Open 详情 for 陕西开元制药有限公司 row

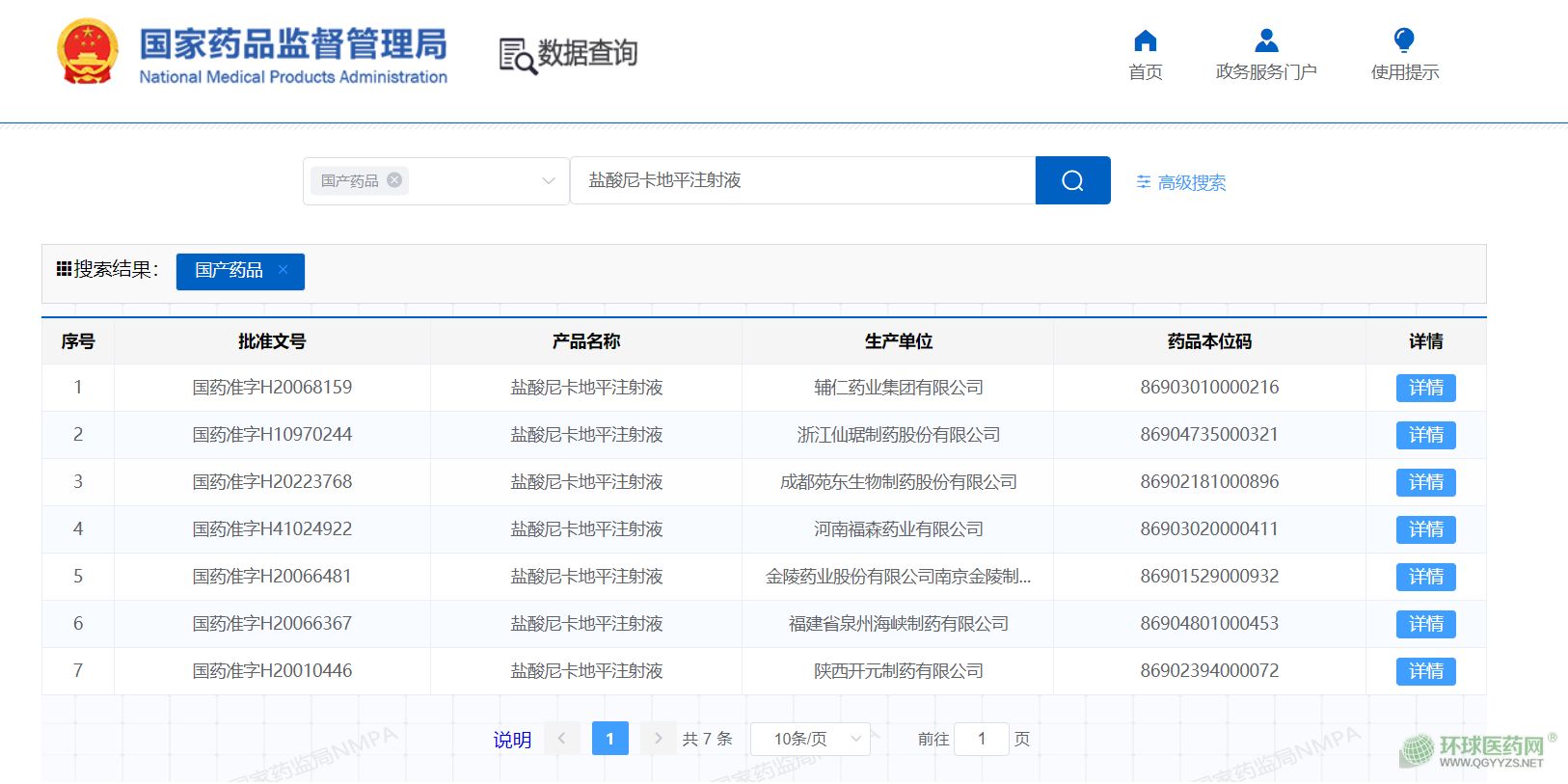point(1425,671)
